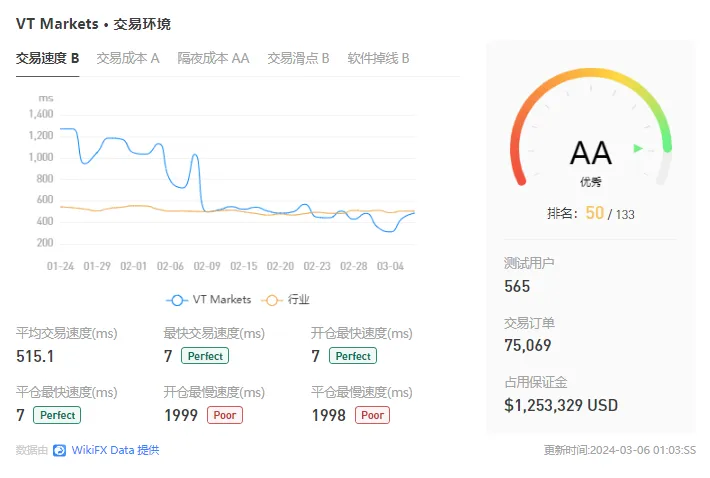Toggle the 行业 legend series

click(x=286, y=300)
